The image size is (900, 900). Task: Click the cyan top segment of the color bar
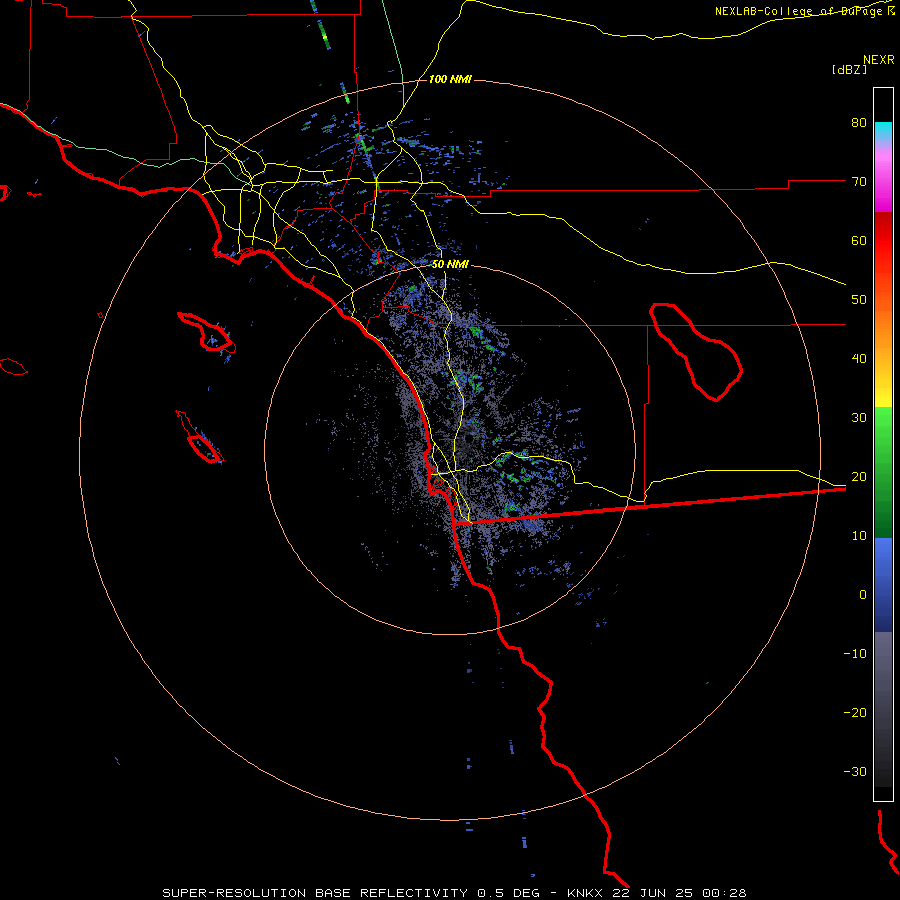pos(883,132)
